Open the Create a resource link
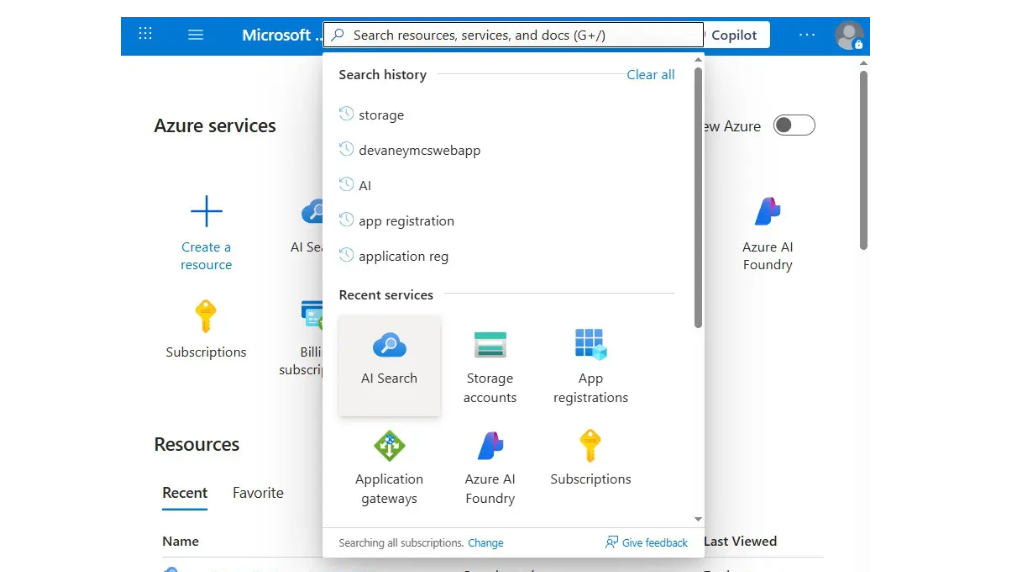Viewport: 1026px width, 572px height. (206, 256)
